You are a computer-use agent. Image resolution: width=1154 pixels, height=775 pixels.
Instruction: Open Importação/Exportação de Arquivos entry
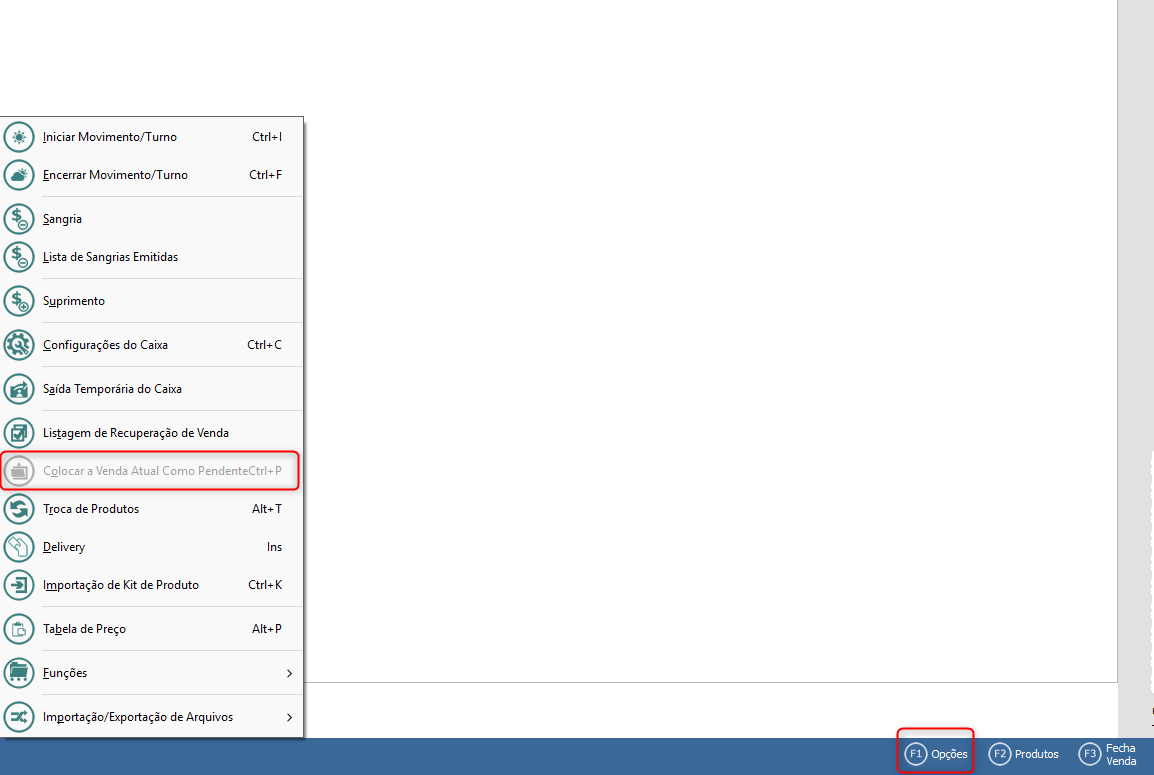pos(152,717)
